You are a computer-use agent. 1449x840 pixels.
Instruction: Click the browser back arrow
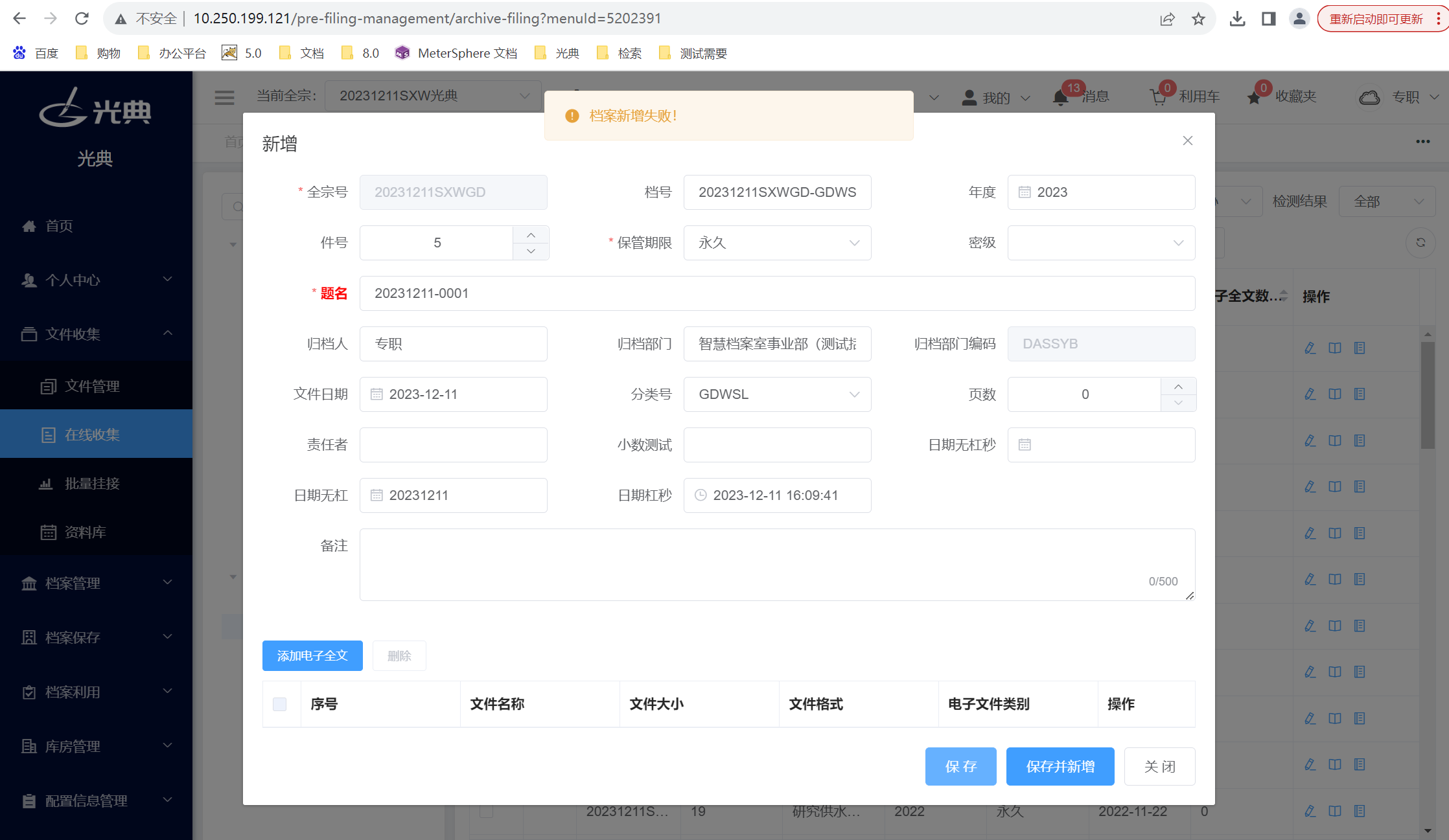[x=19, y=19]
